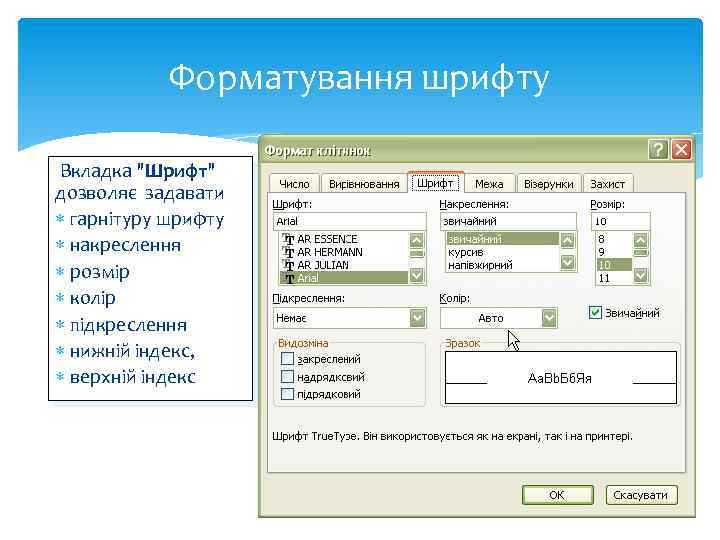Image resolution: width=720 pixels, height=540 pixels.
Task: Click size list scroll up arrow
Action: click(641, 240)
